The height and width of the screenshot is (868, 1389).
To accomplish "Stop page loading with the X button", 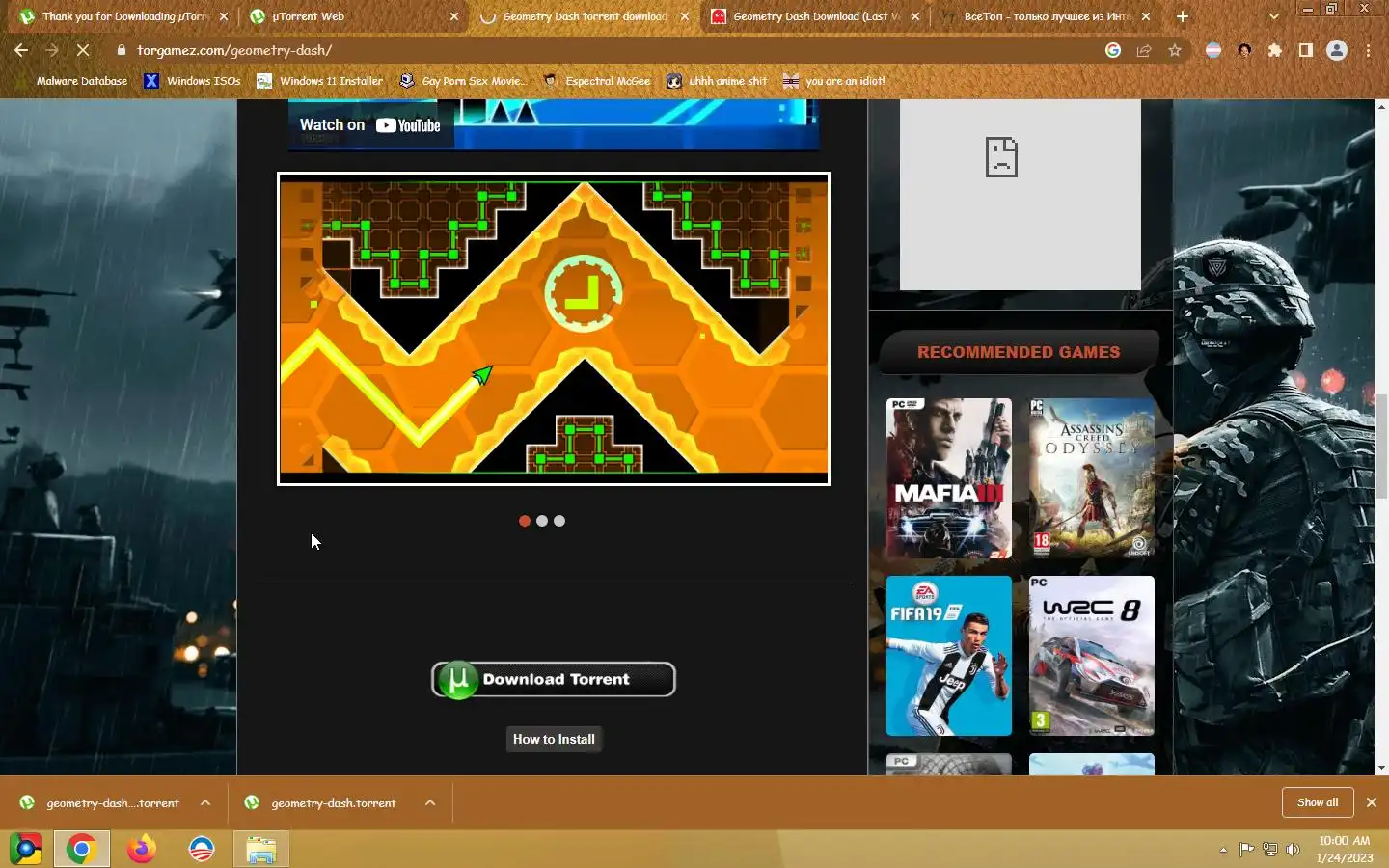I will 83,50.
